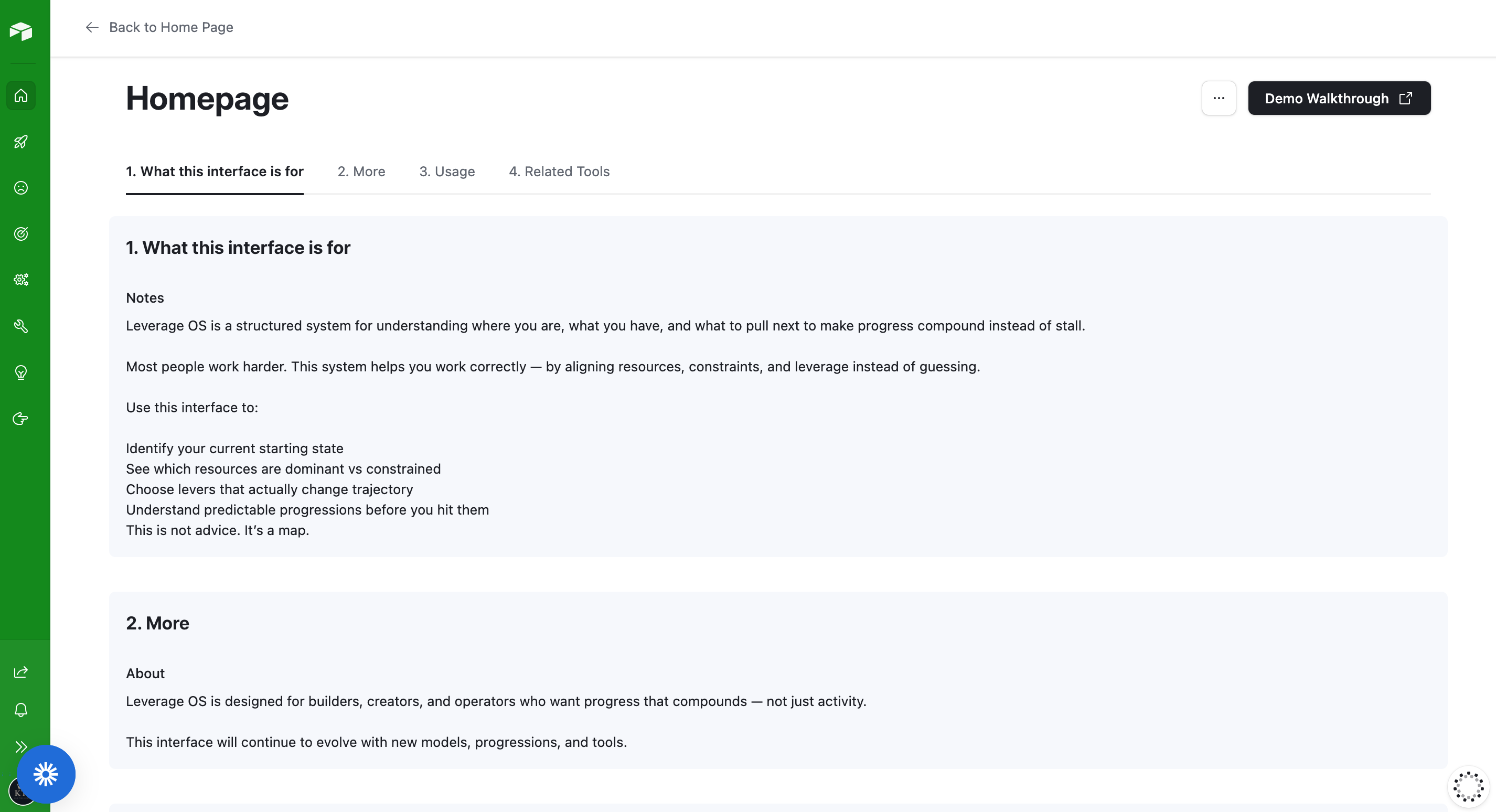
Task: Select the lightbulb ideas icon
Action: (21, 372)
